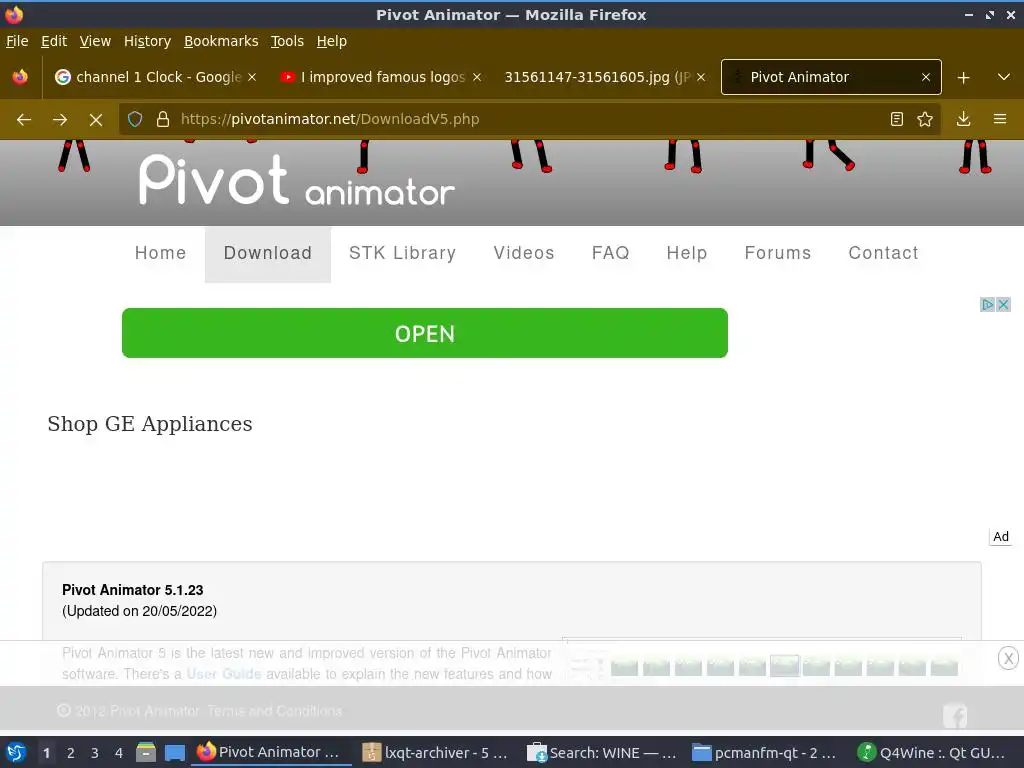Open the View menu
Image resolution: width=1024 pixels, height=768 pixels.
(x=95, y=41)
